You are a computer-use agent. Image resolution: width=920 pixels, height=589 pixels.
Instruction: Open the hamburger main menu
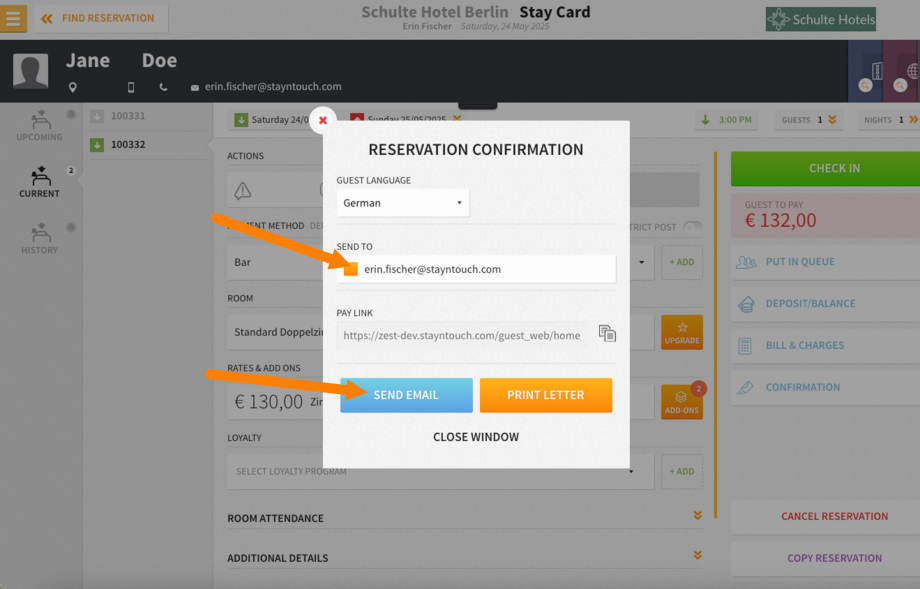click(13, 18)
